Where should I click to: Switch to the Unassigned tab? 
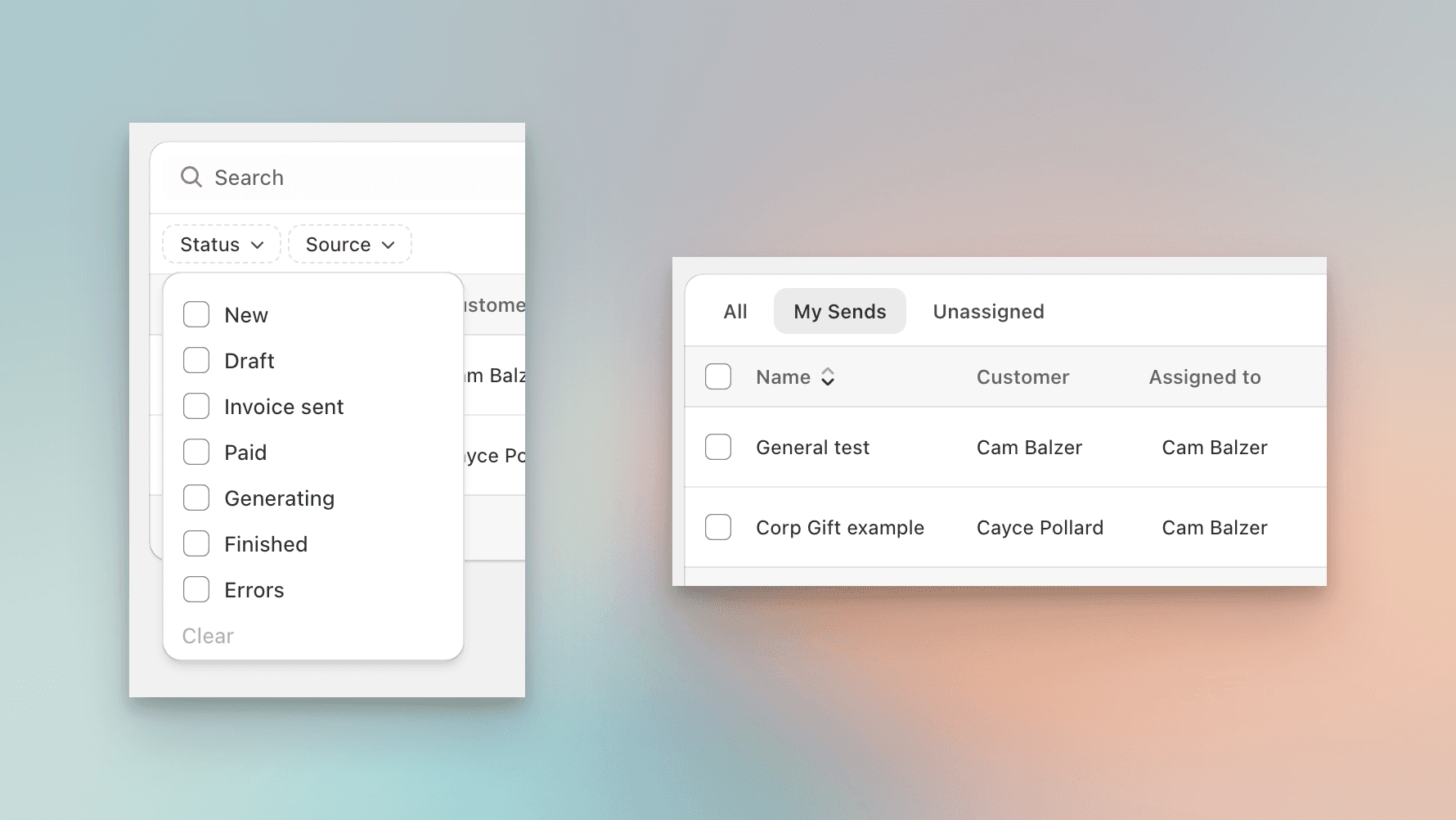988,311
